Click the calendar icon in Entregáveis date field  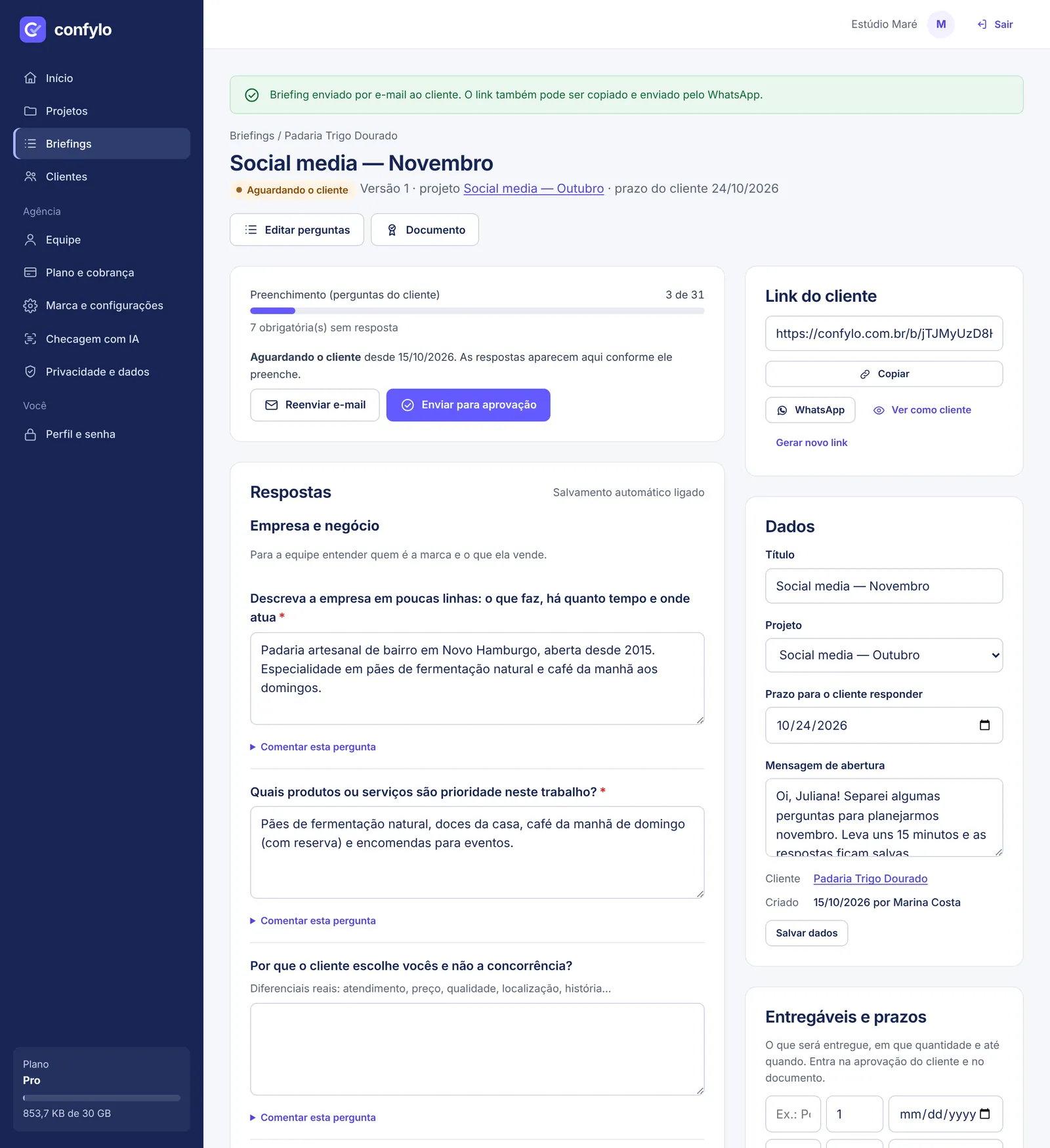click(984, 1114)
